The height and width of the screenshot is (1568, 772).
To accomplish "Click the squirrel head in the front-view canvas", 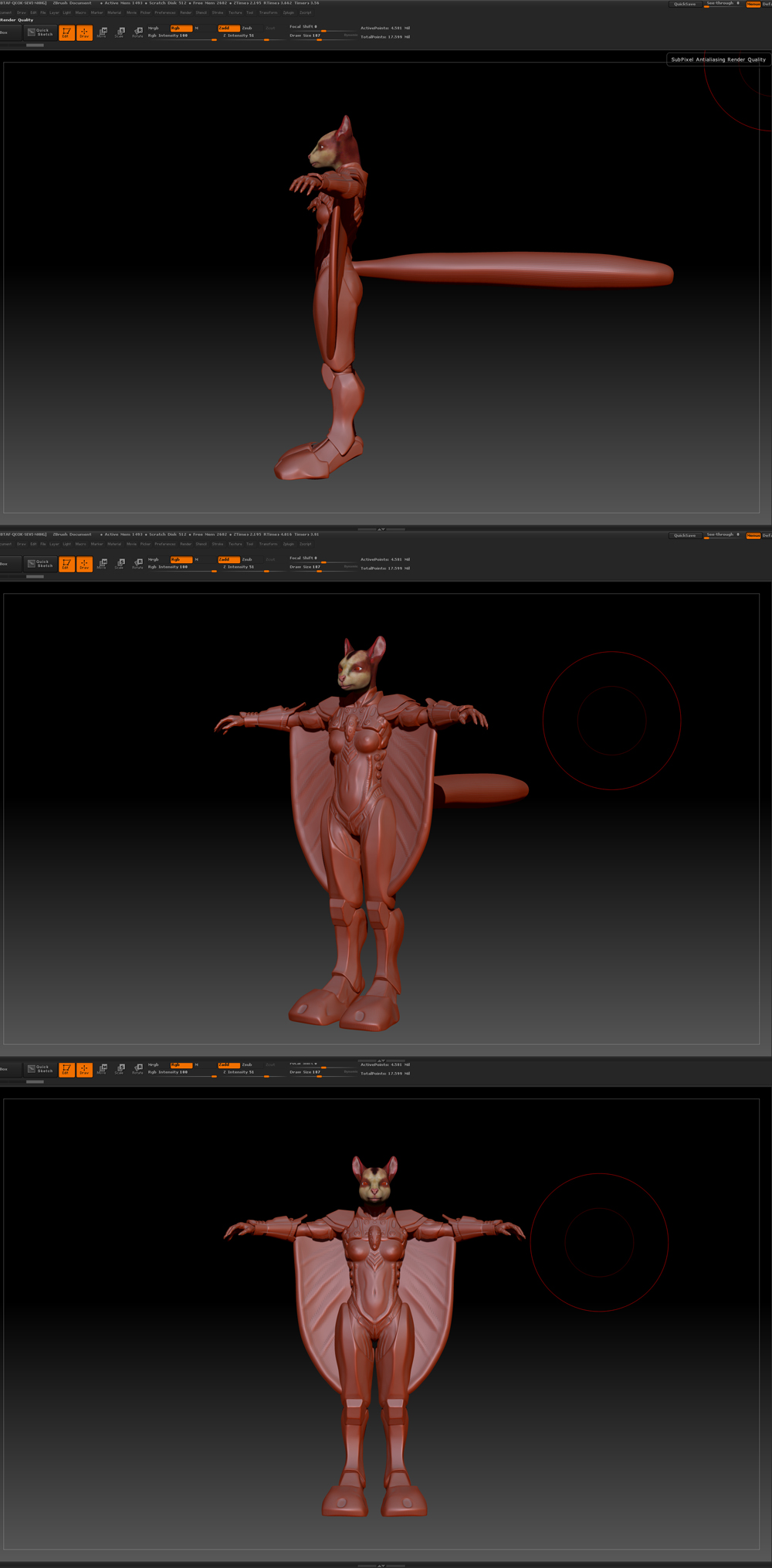I will click(x=375, y=1180).
